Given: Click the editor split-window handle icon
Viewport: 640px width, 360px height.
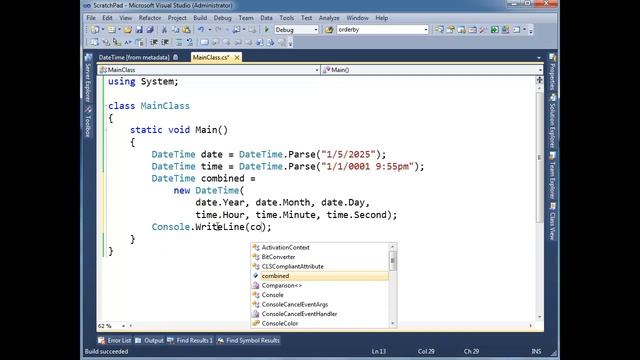Looking at the screenshot, I should pyautogui.click(x=539, y=80).
